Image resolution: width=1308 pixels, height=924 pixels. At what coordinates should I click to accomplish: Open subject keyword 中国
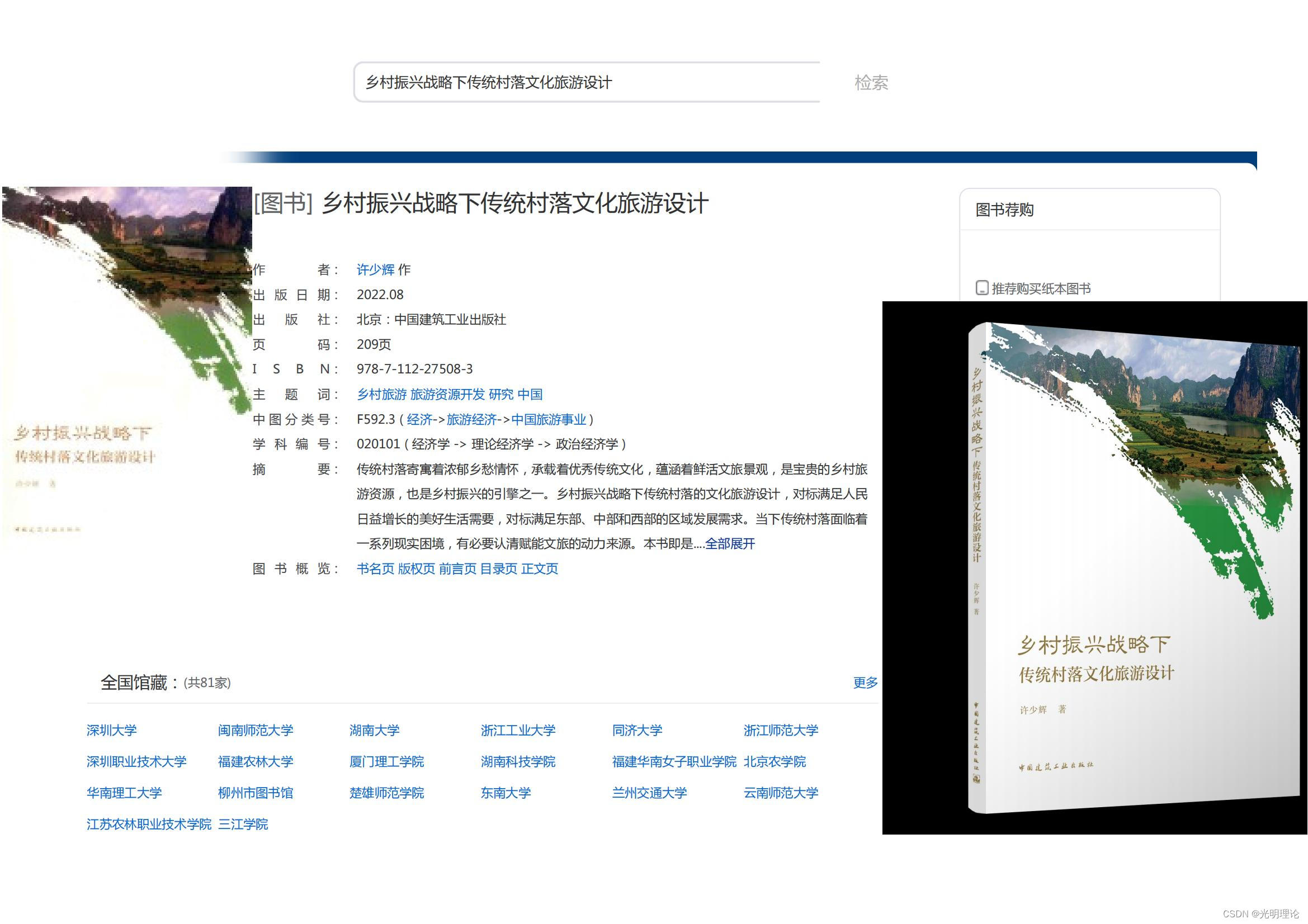point(530,394)
